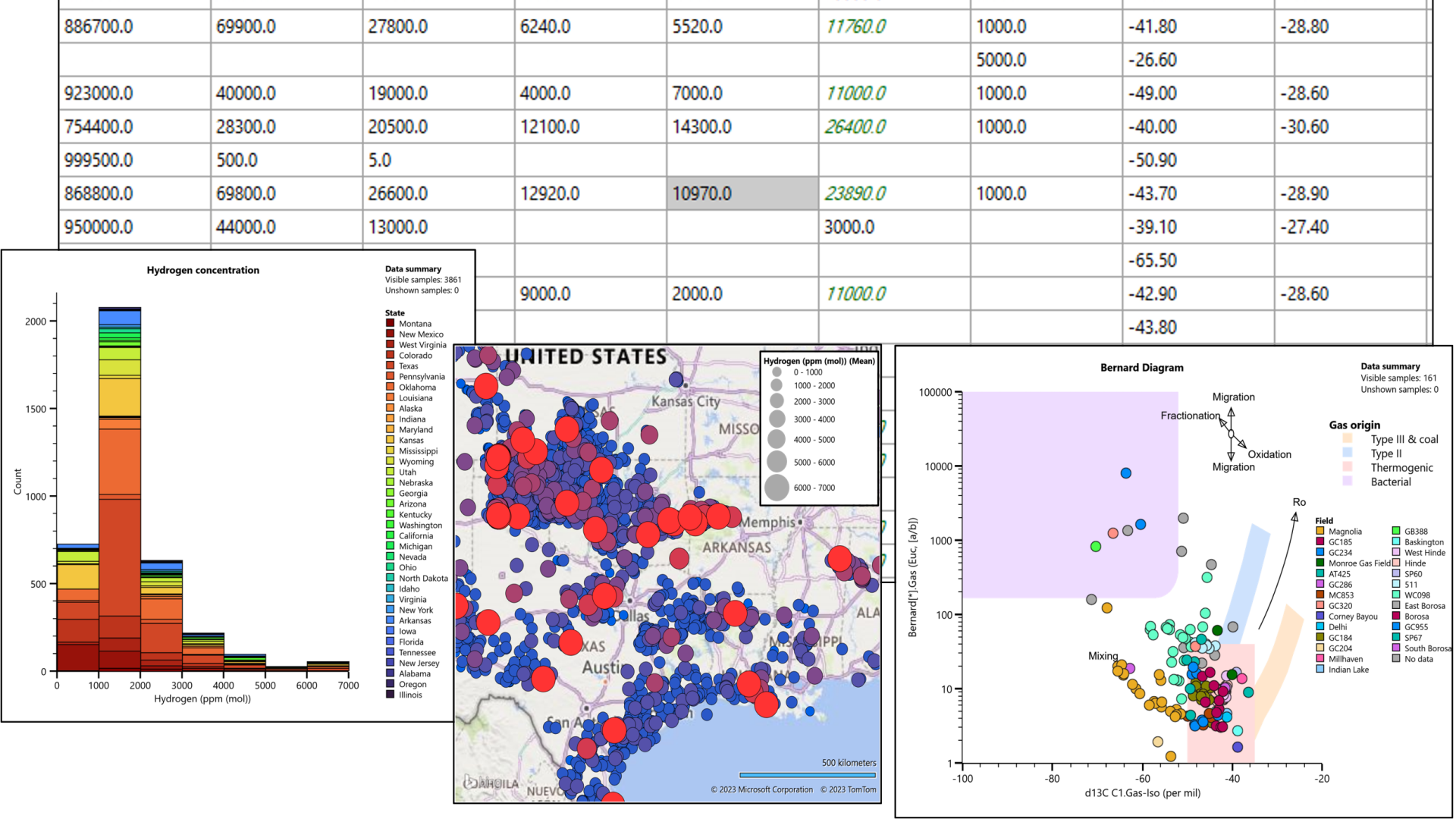1456x819 pixels.
Task: Click the South Borosa legend swatch
Action: pos(1396,648)
